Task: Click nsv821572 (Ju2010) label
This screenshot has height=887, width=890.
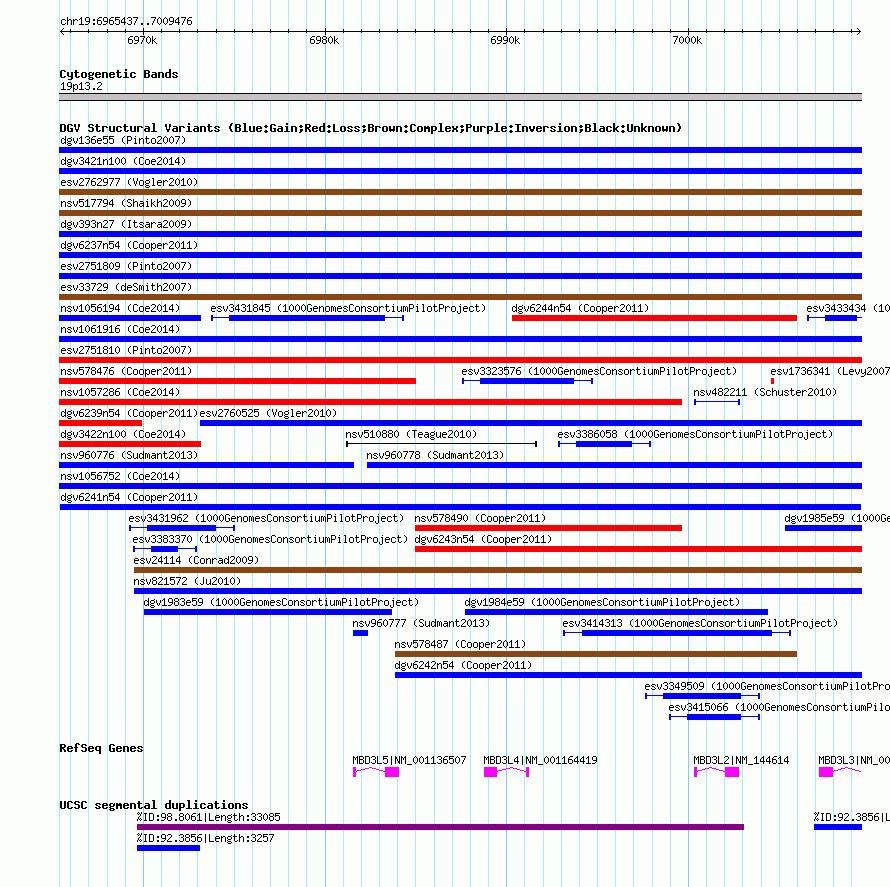Action: pos(187,581)
